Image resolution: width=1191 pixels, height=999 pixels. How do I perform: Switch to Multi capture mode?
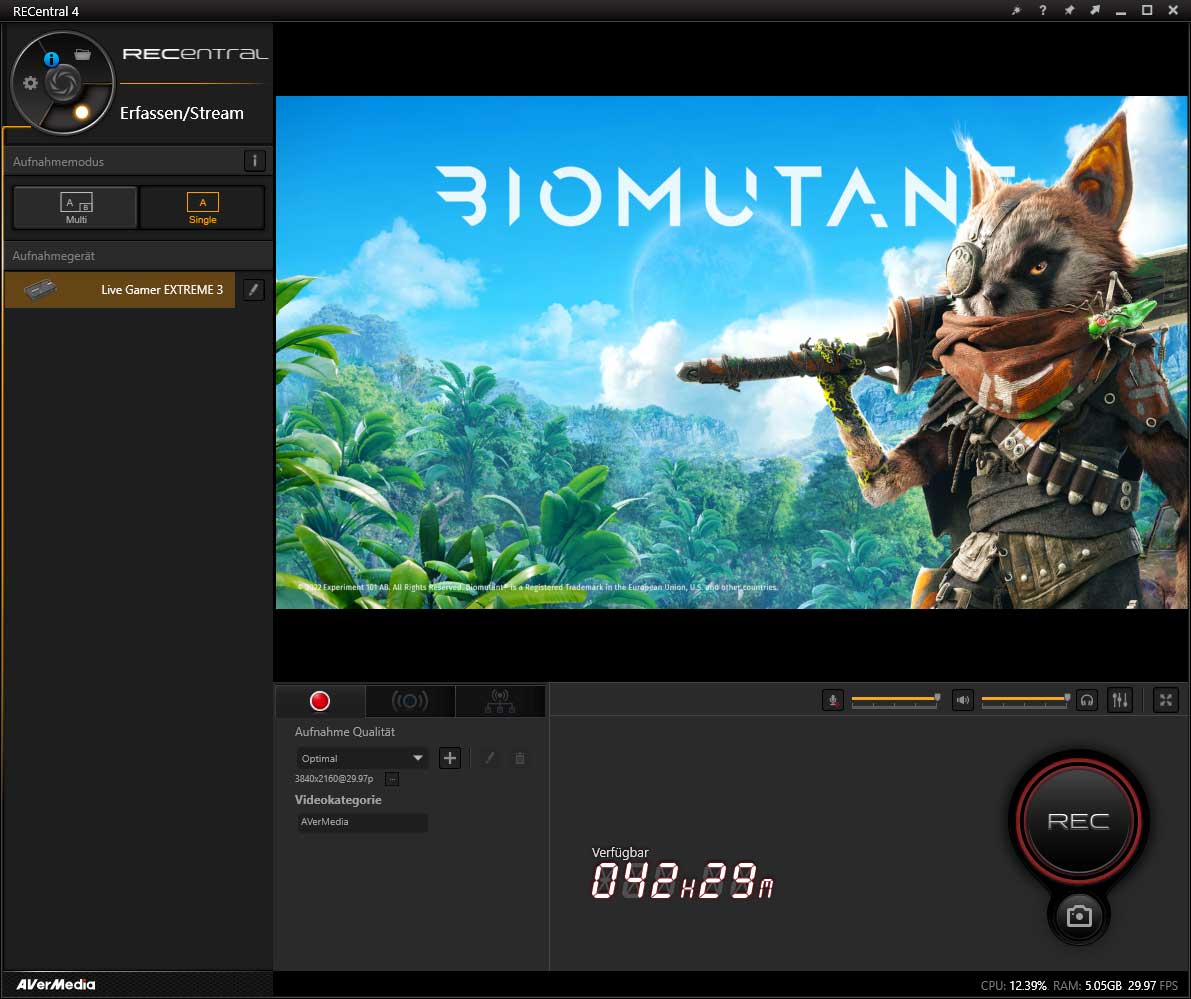coord(76,208)
